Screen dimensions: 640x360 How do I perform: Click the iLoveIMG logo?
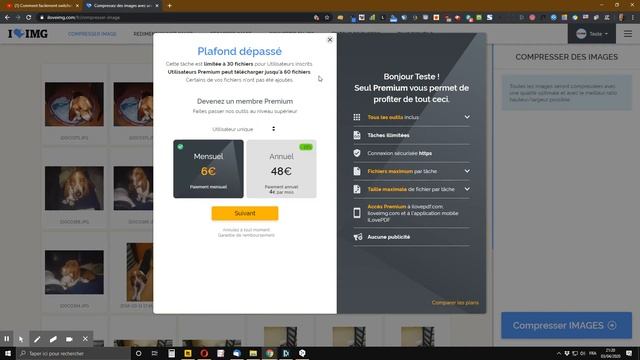tap(28, 33)
